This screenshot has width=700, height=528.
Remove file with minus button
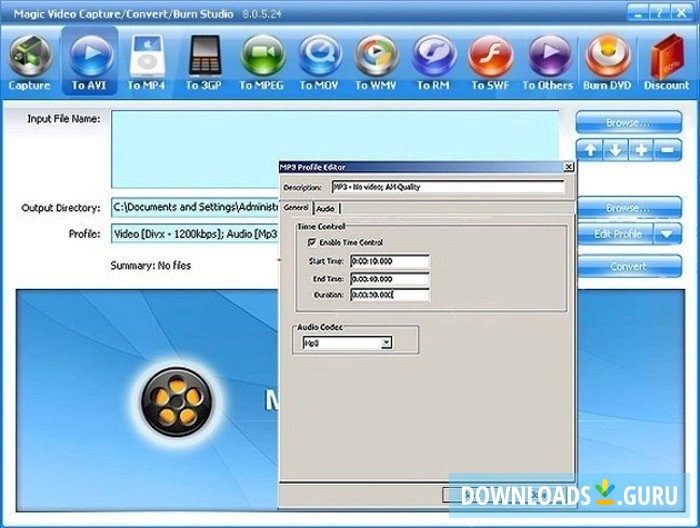click(x=668, y=150)
